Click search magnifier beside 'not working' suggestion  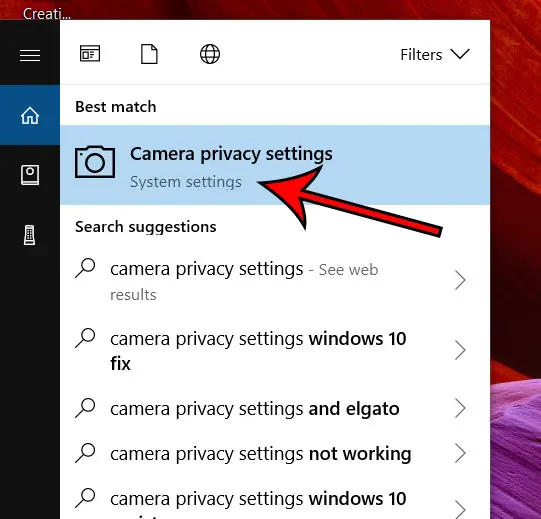pyautogui.click(x=85, y=452)
